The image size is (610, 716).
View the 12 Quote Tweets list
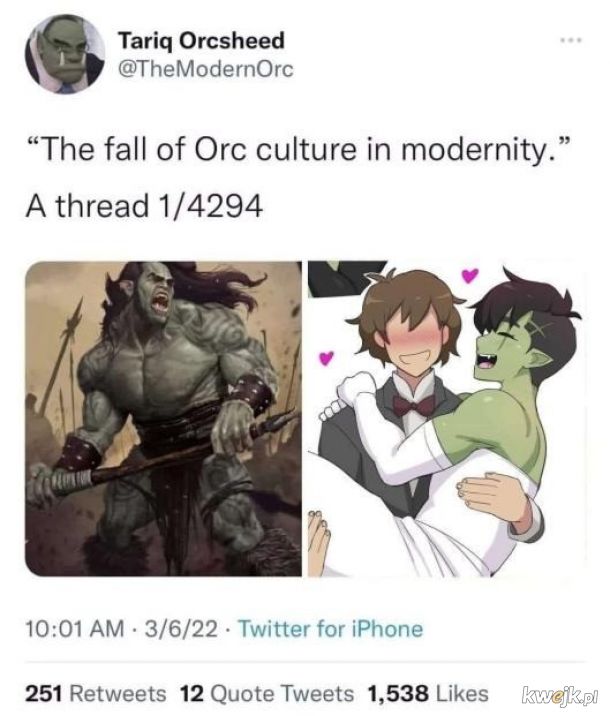(x=267, y=693)
